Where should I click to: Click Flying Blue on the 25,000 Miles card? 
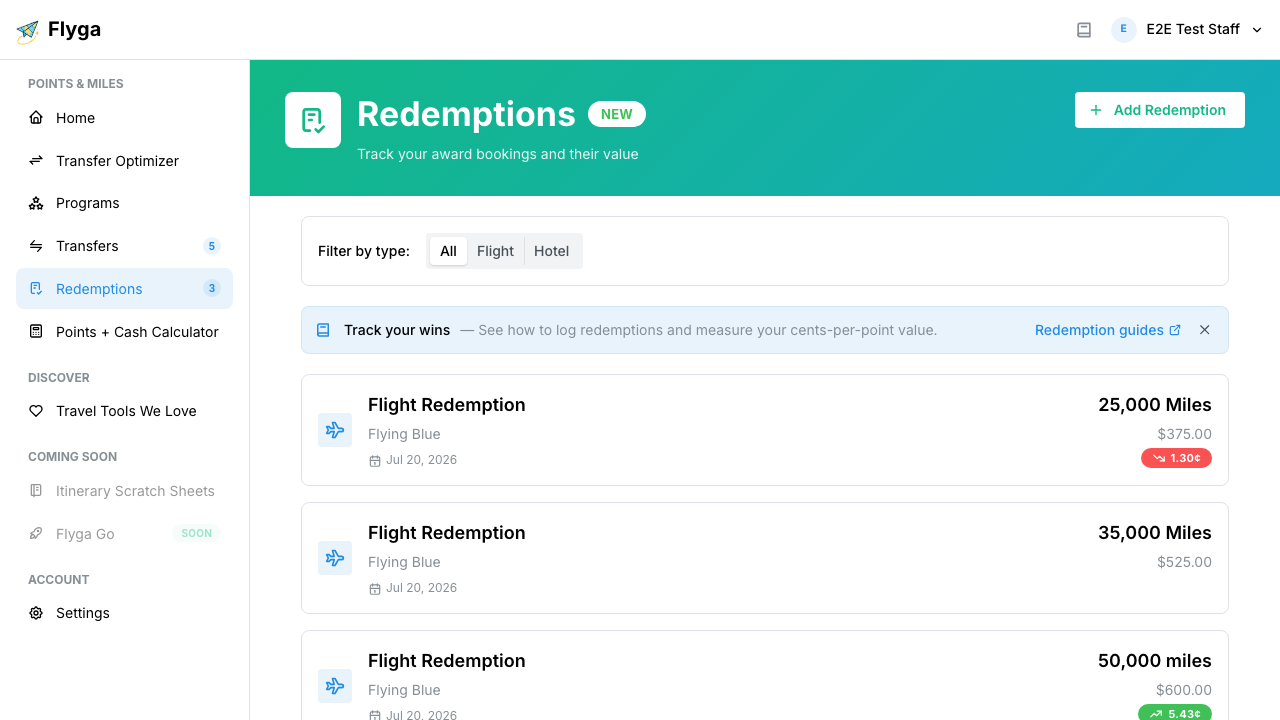click(x=404, y=434)
